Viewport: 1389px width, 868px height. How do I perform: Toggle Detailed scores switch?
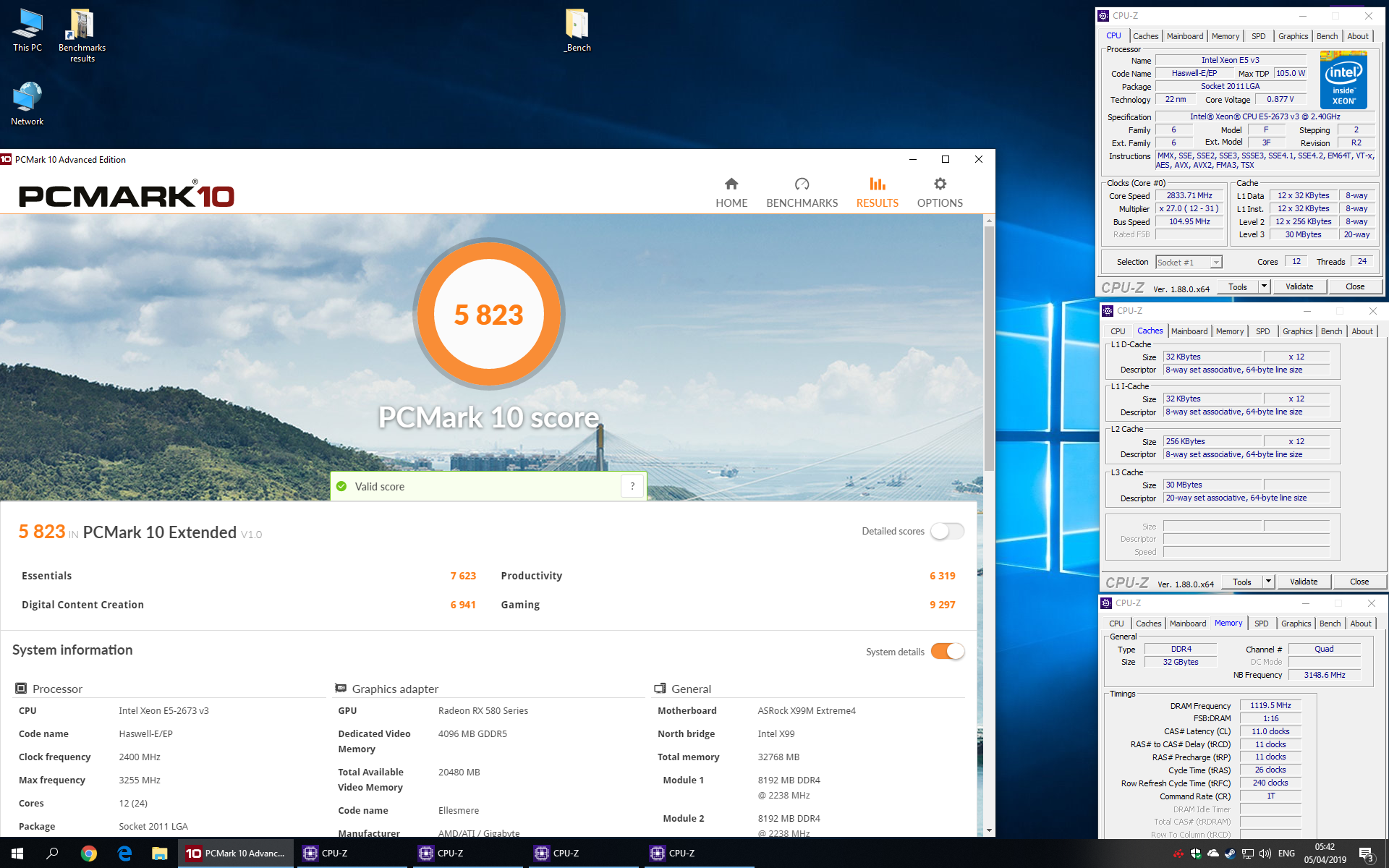(947, 531)
